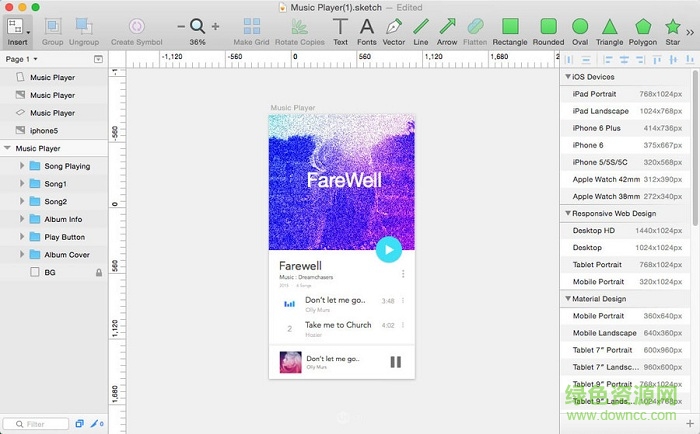Screen dimensions: 700x434
Task: Choose the Oval shape tool
Action: coord(581,27)
